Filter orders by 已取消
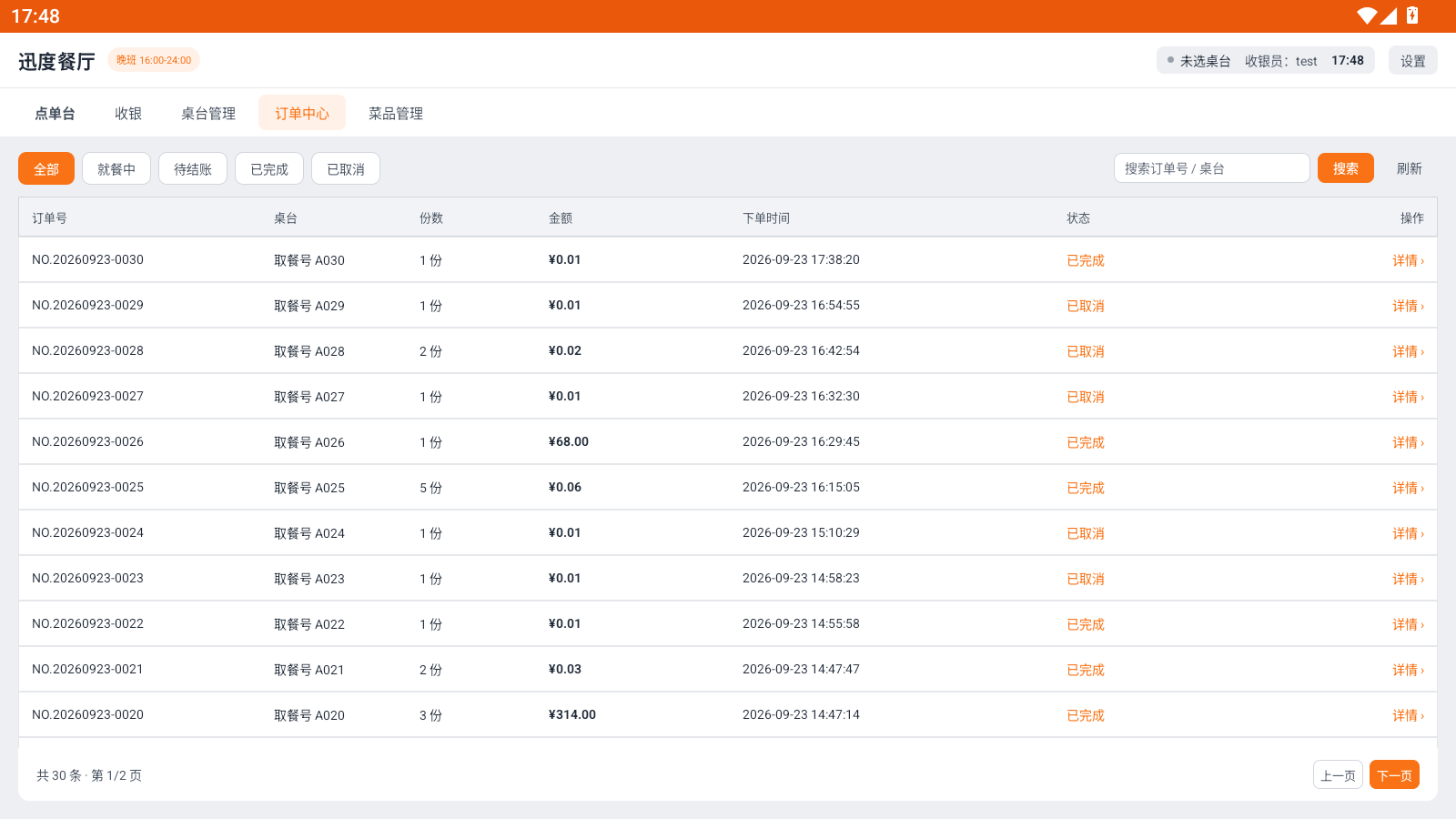The image size is (1456, 819). 346,169
